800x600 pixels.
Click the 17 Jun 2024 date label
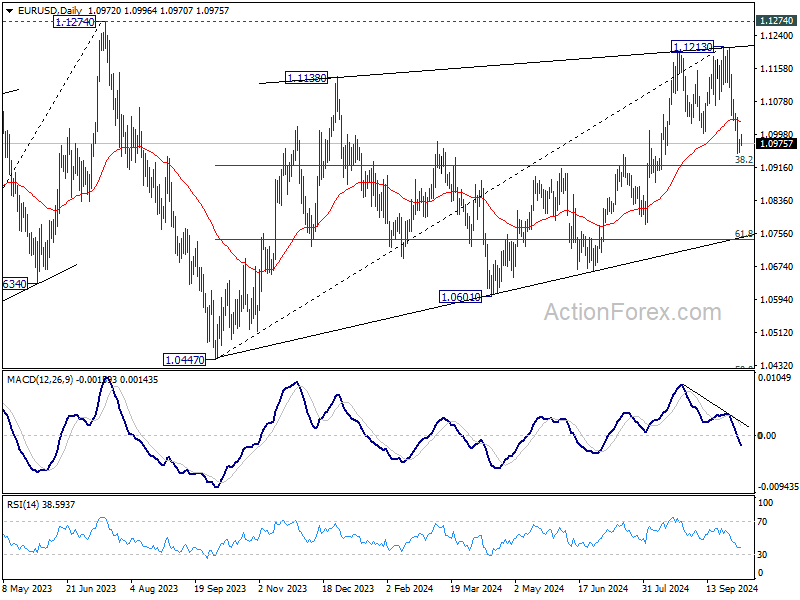point(603,588)
